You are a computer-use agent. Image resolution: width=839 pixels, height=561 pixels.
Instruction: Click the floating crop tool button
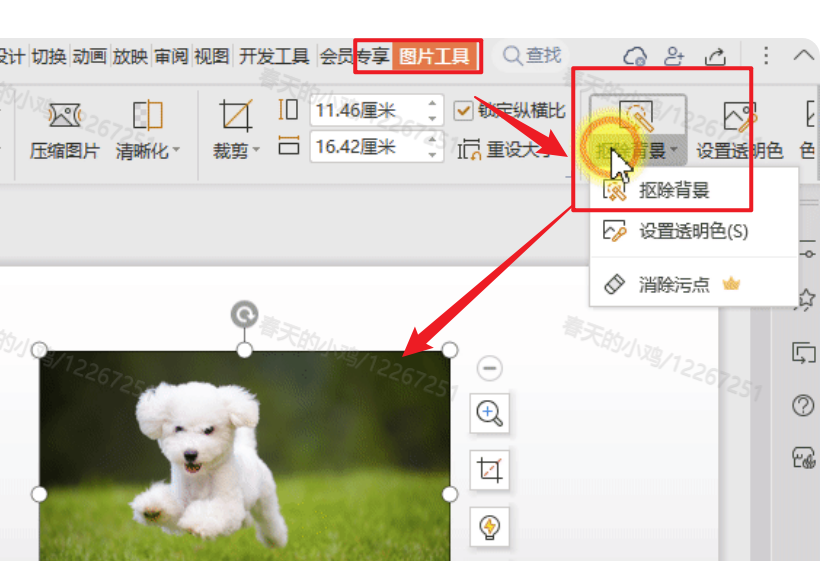[489, 470]
